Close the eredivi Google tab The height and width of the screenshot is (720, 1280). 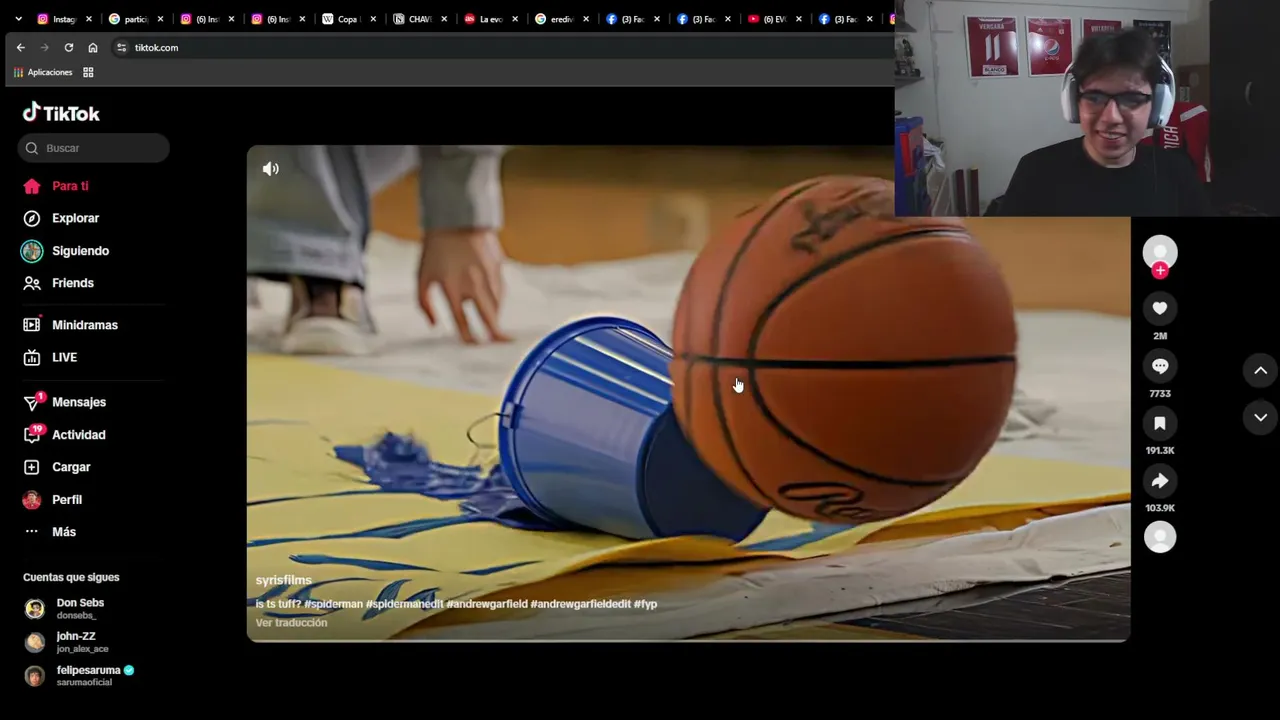pos(586,19)
